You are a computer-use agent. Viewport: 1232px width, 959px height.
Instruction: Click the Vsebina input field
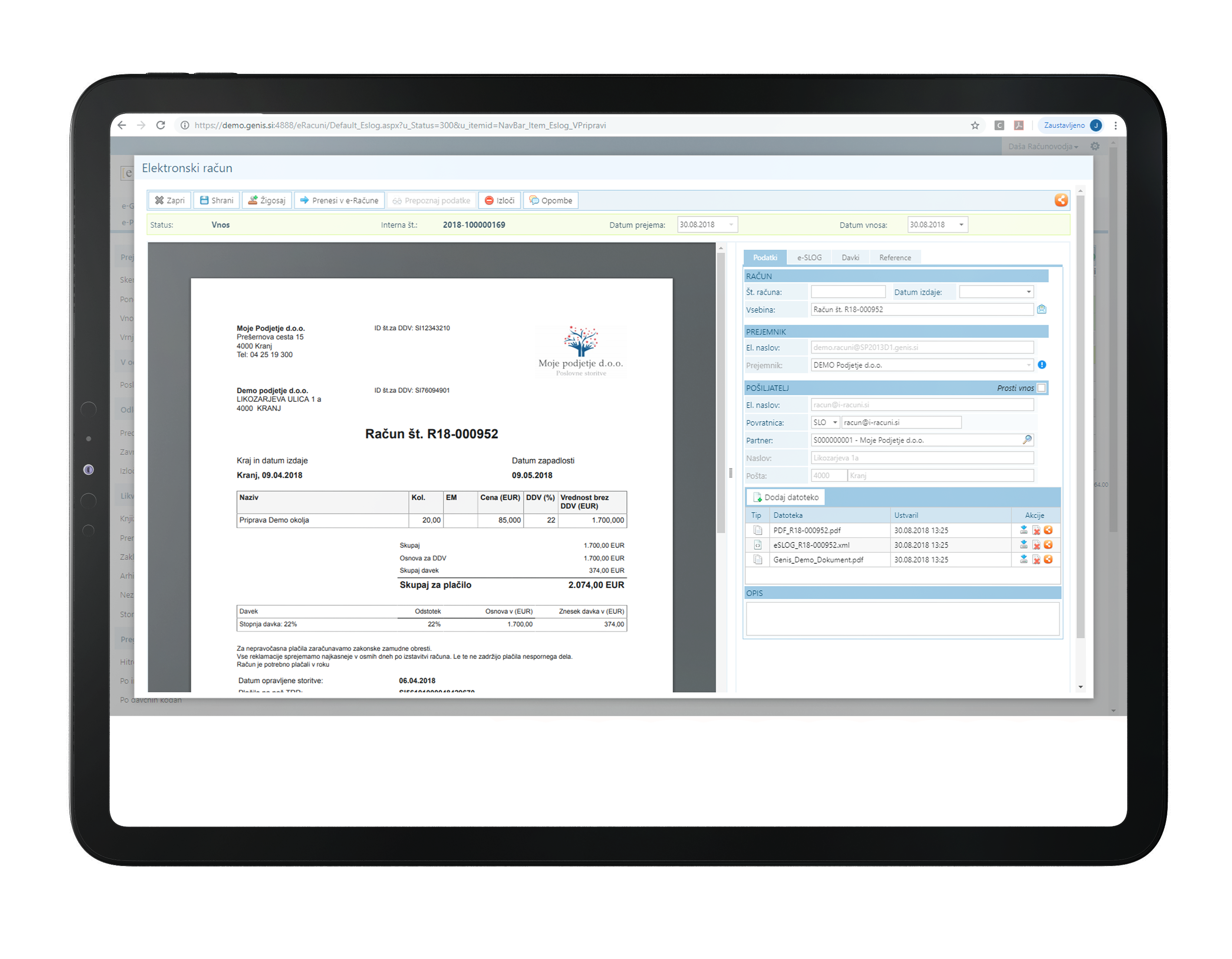point(922,309)
